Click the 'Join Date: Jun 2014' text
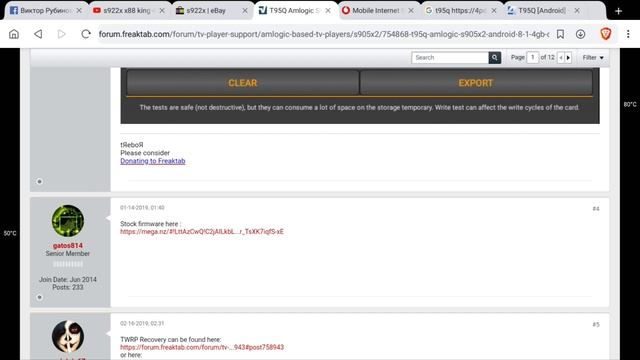640x360 pixels. coord(68,280)
